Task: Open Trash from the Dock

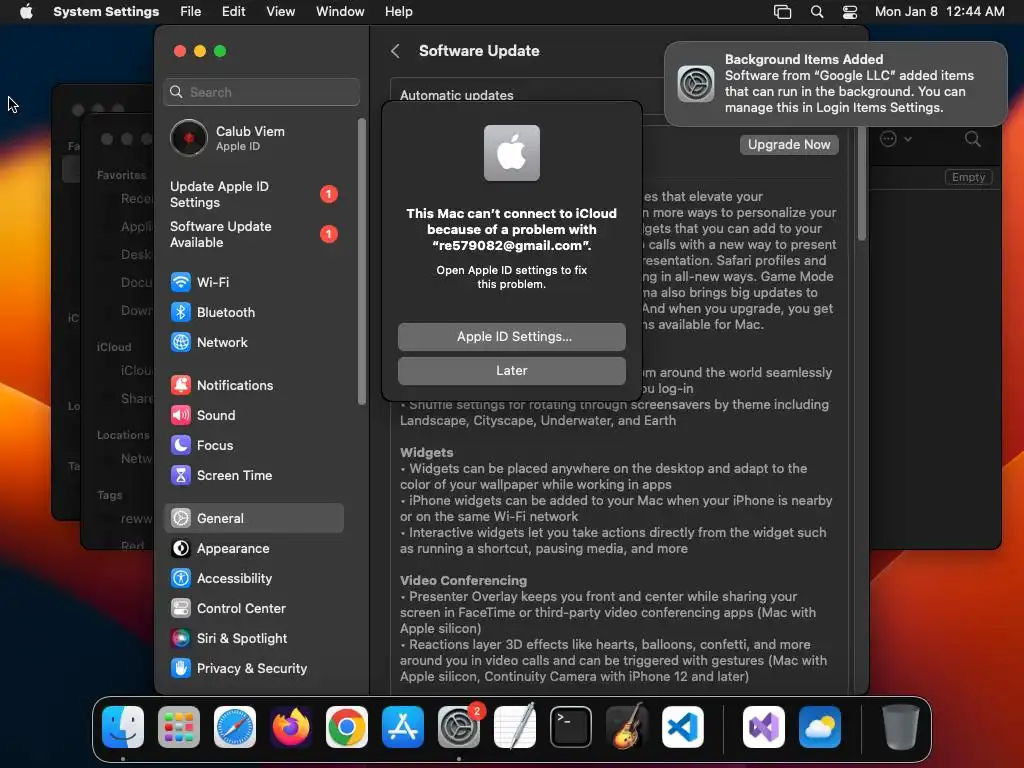Action: point(901,727)
